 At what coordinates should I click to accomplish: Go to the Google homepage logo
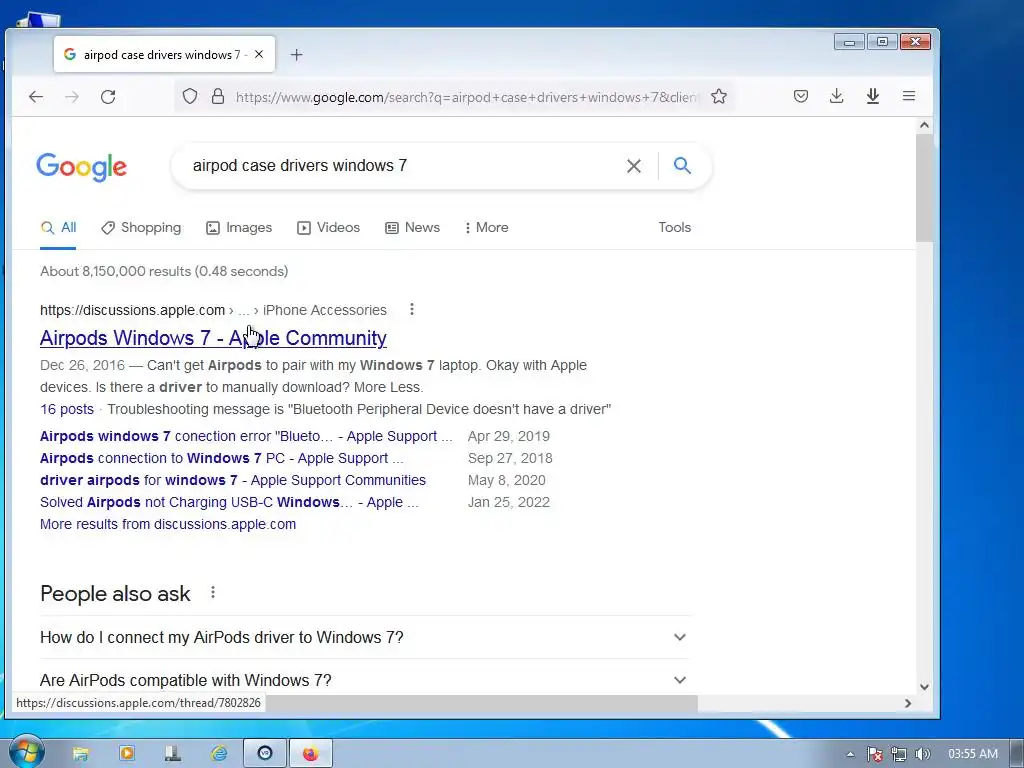click(81, 167)
